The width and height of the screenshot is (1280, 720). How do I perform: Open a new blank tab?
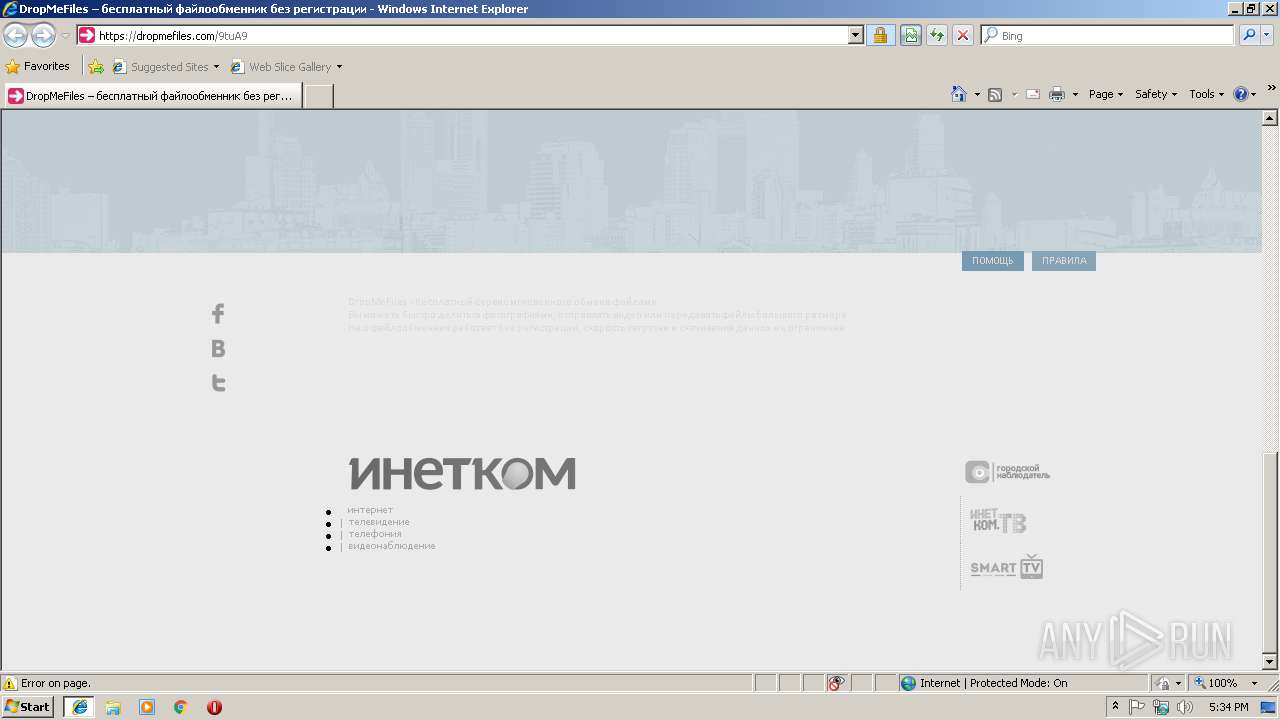[x=318, y=96]
